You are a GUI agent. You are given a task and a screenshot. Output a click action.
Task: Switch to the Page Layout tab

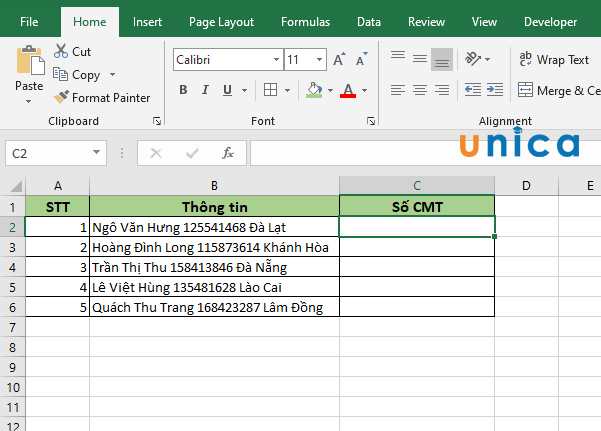[x=221, y=22]
